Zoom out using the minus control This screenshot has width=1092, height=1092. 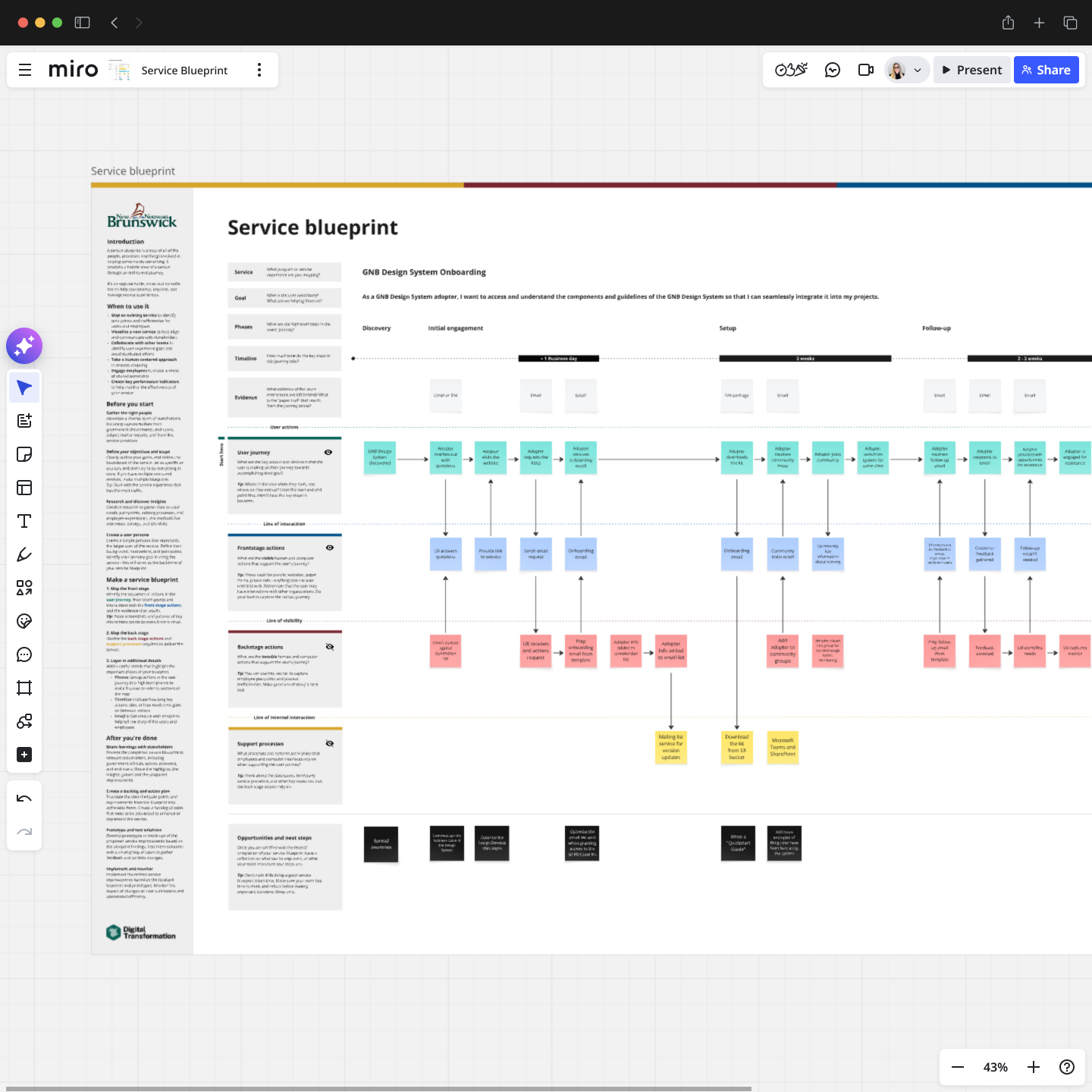(958, 1067)
